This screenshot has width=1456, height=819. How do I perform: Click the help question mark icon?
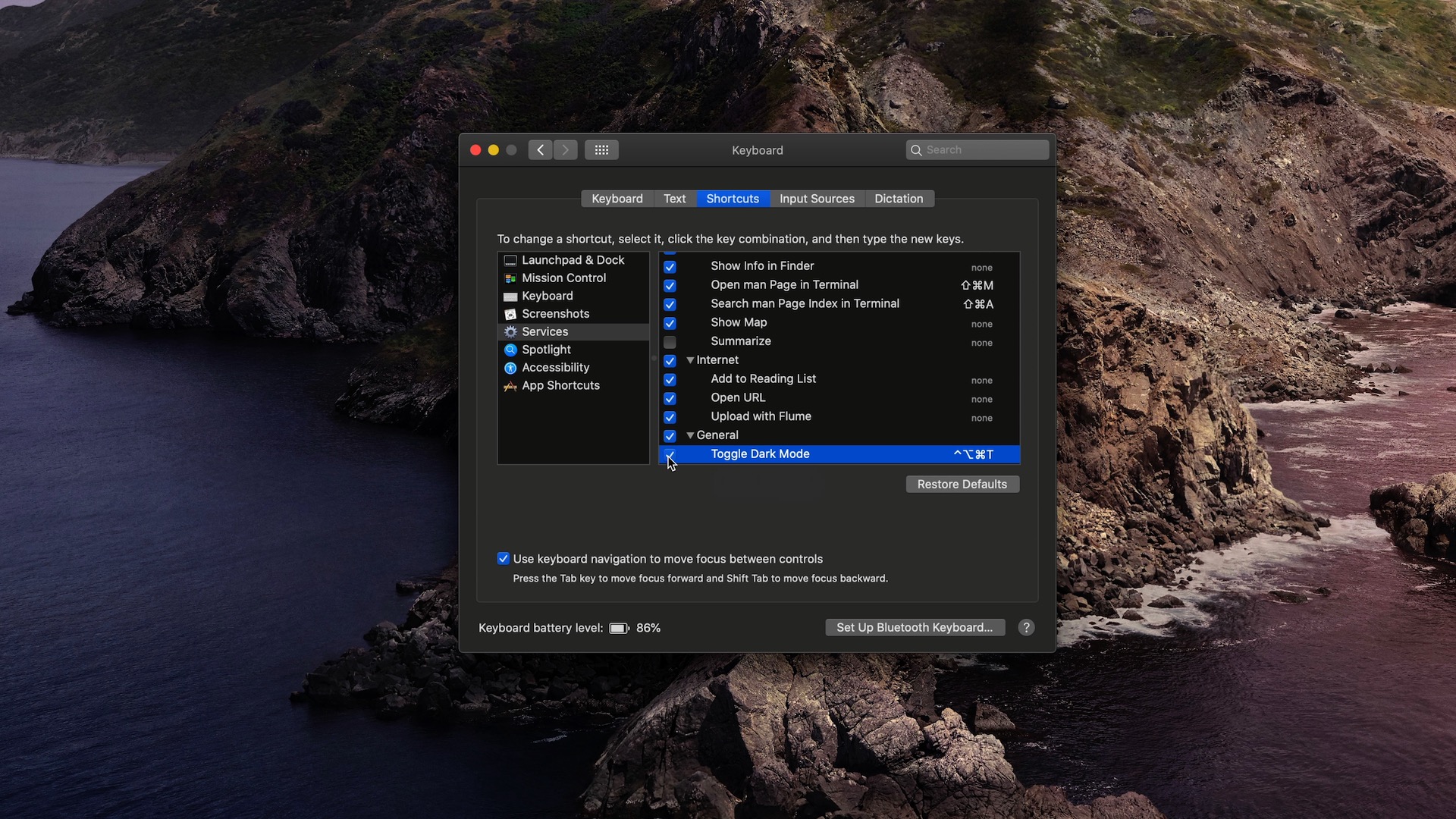pyautogui.click(x=1026, y=627)
